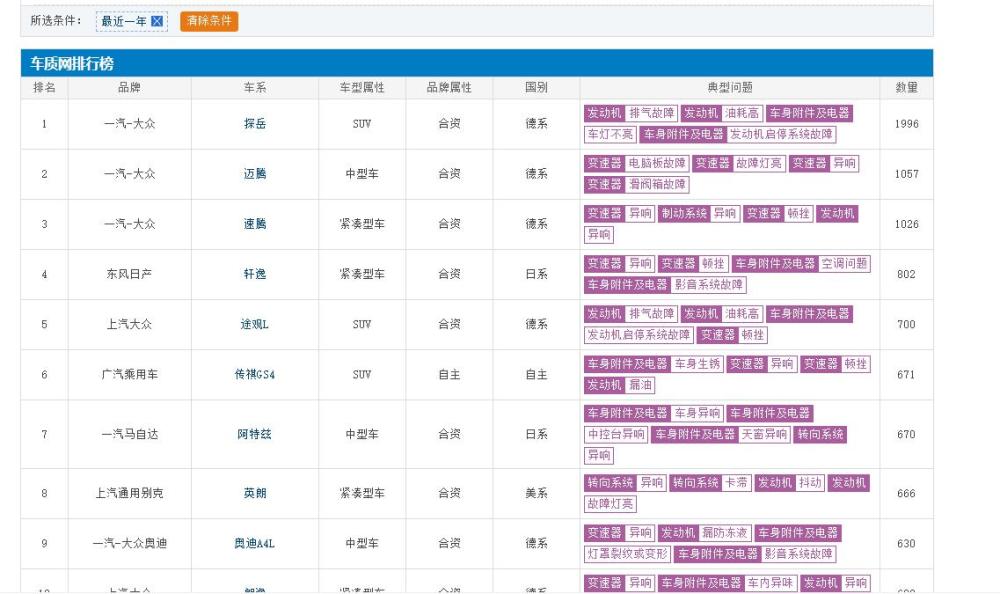Open the 迈腾 car series link

click(x=254, y=174)
